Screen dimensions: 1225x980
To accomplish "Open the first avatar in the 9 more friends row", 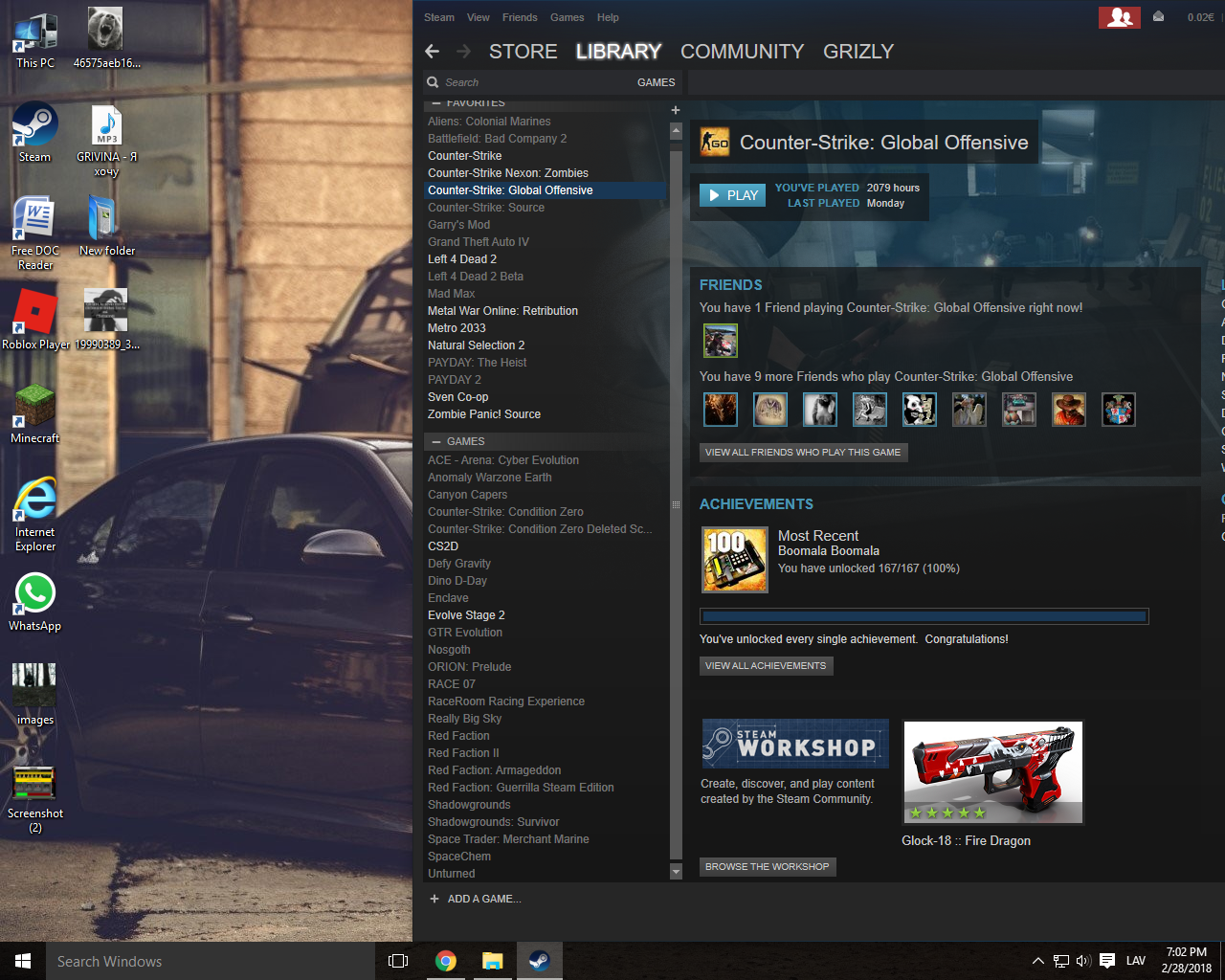I will click(721, 410).
